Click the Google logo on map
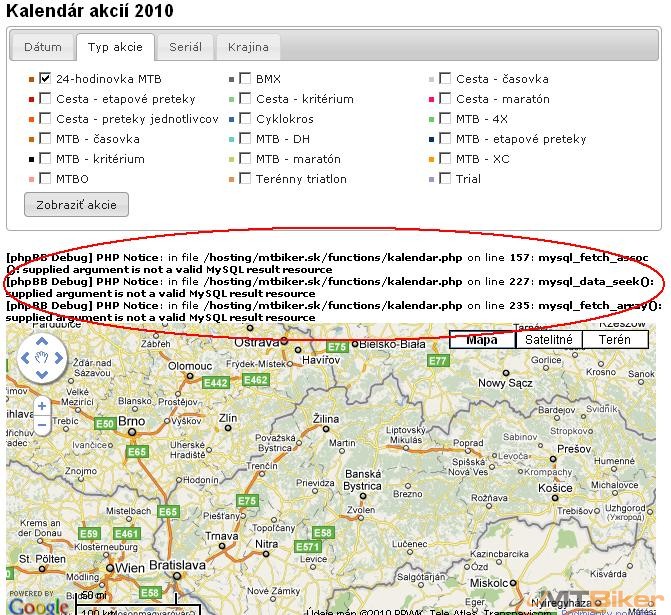Image resolution: width=671 pixels, height=615 pixels. coord(40,604)
